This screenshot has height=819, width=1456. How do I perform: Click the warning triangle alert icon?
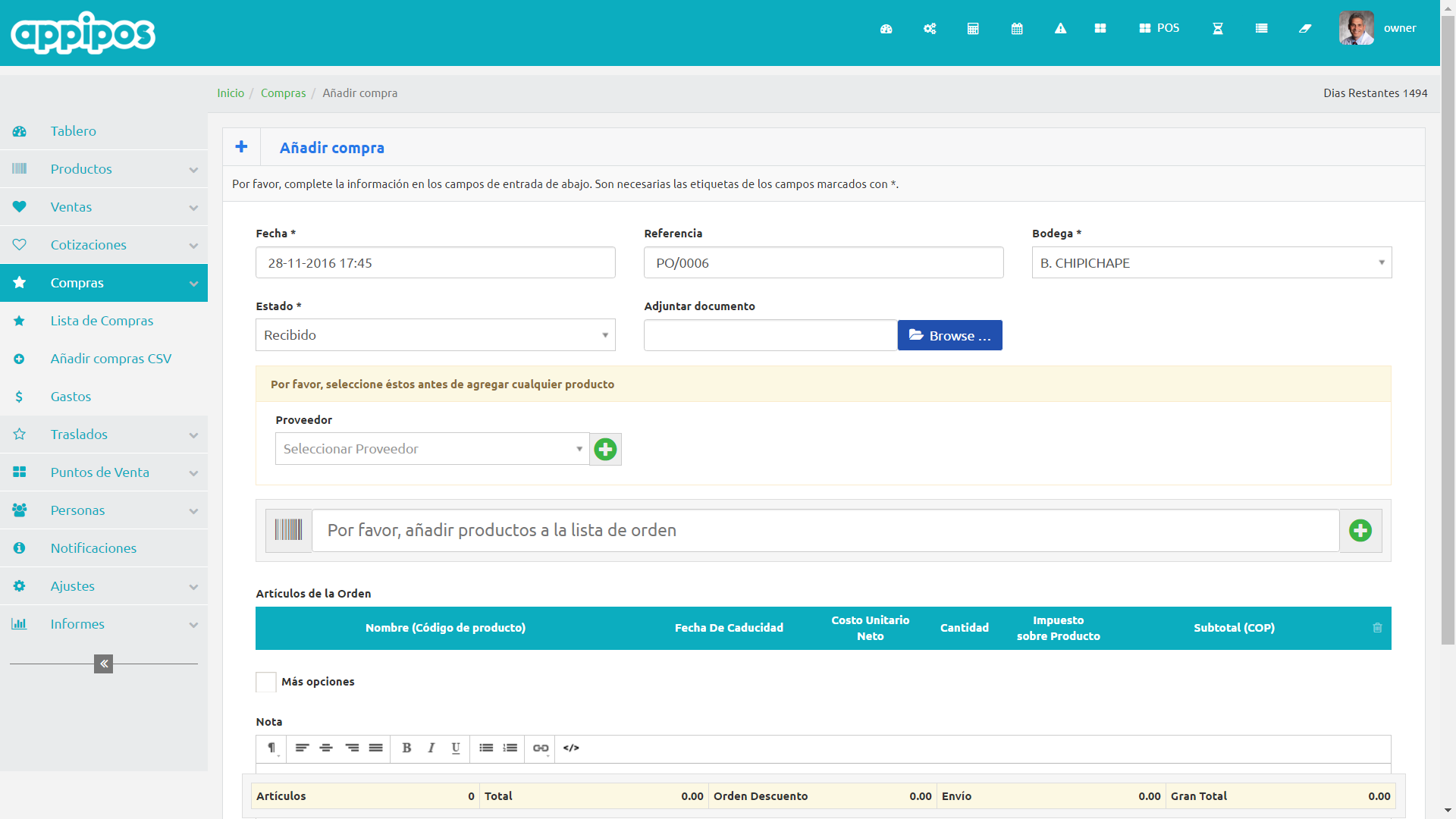coord(1060,29)
